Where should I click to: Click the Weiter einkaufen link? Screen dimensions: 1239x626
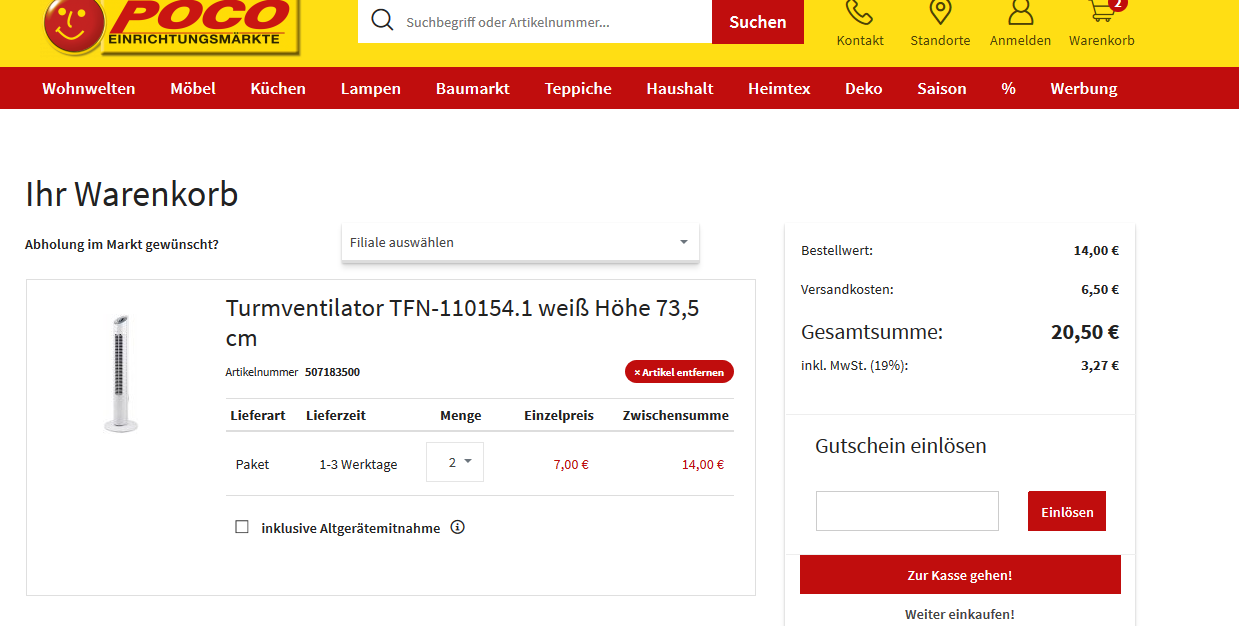960,614
